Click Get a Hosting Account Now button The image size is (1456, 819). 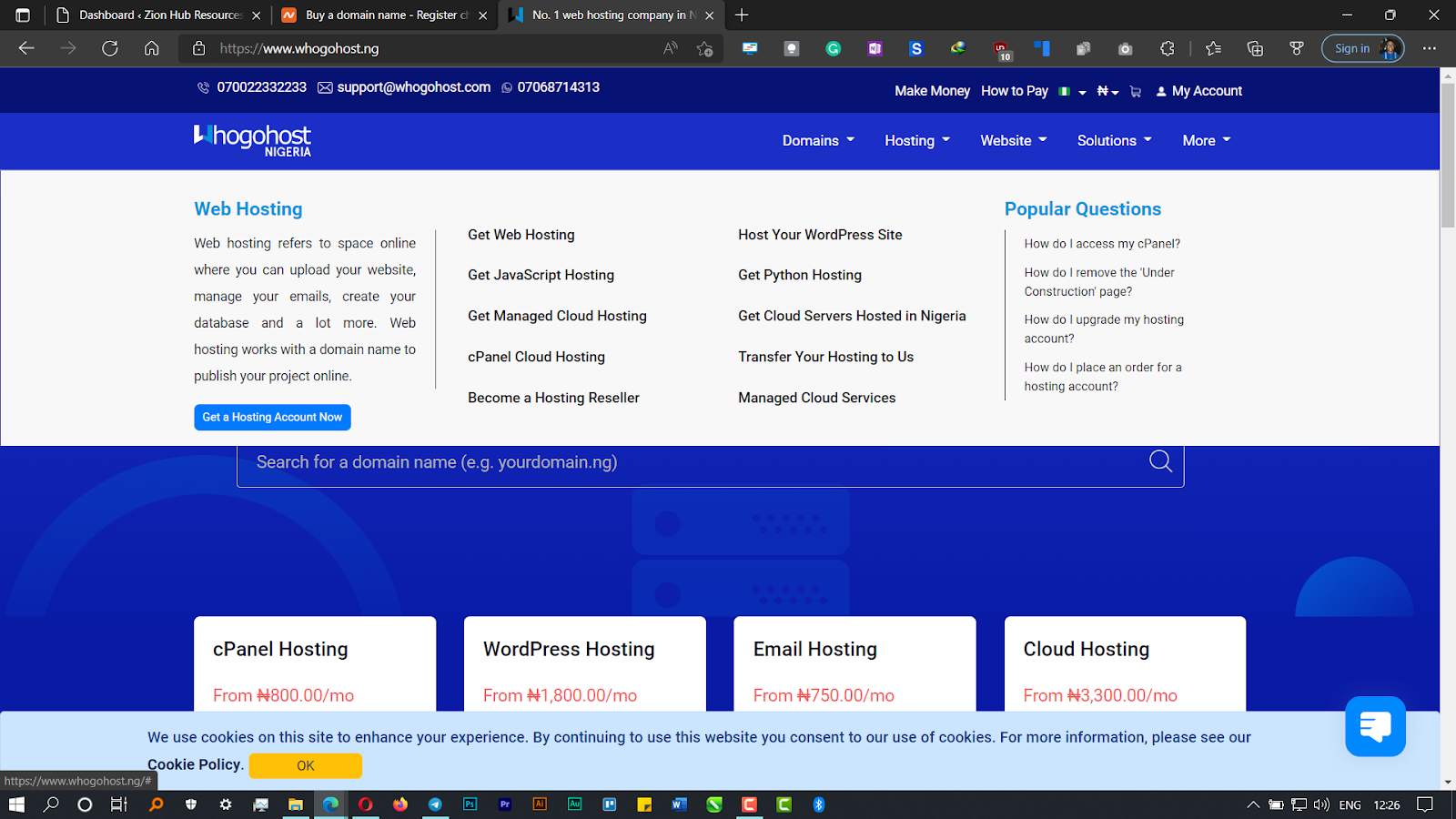click(272, 417)
